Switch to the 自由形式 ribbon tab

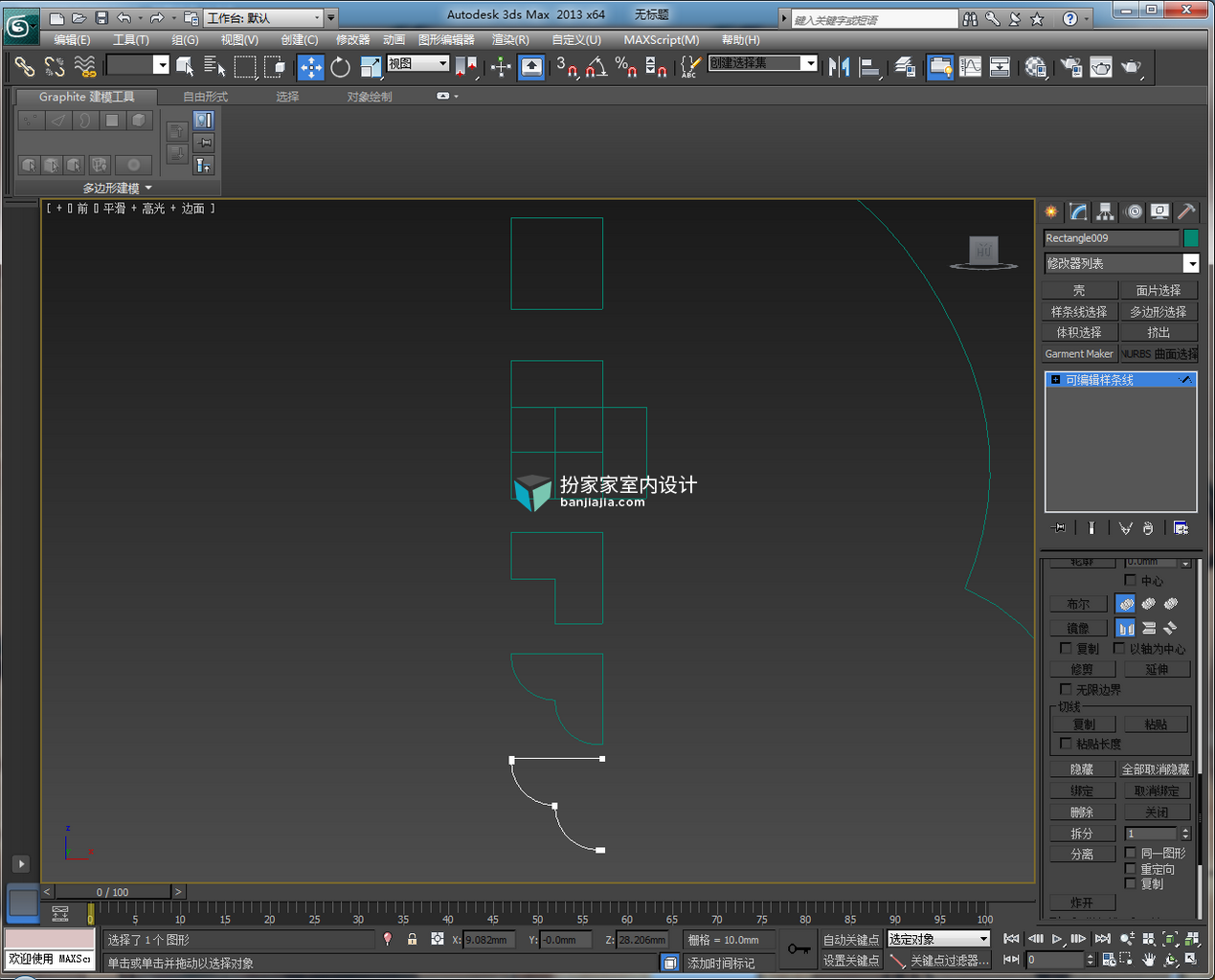[205, 97]
